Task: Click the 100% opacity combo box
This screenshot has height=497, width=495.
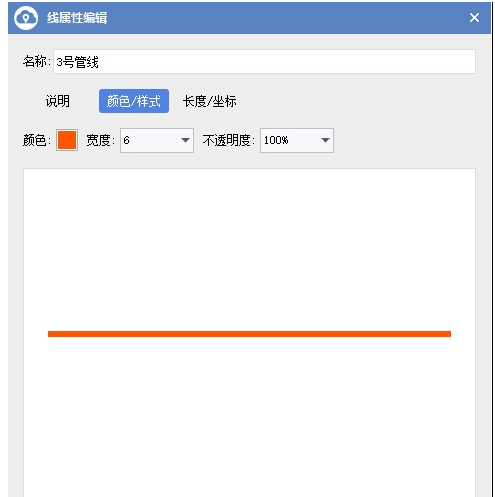Action: click(x=297, y=140)
